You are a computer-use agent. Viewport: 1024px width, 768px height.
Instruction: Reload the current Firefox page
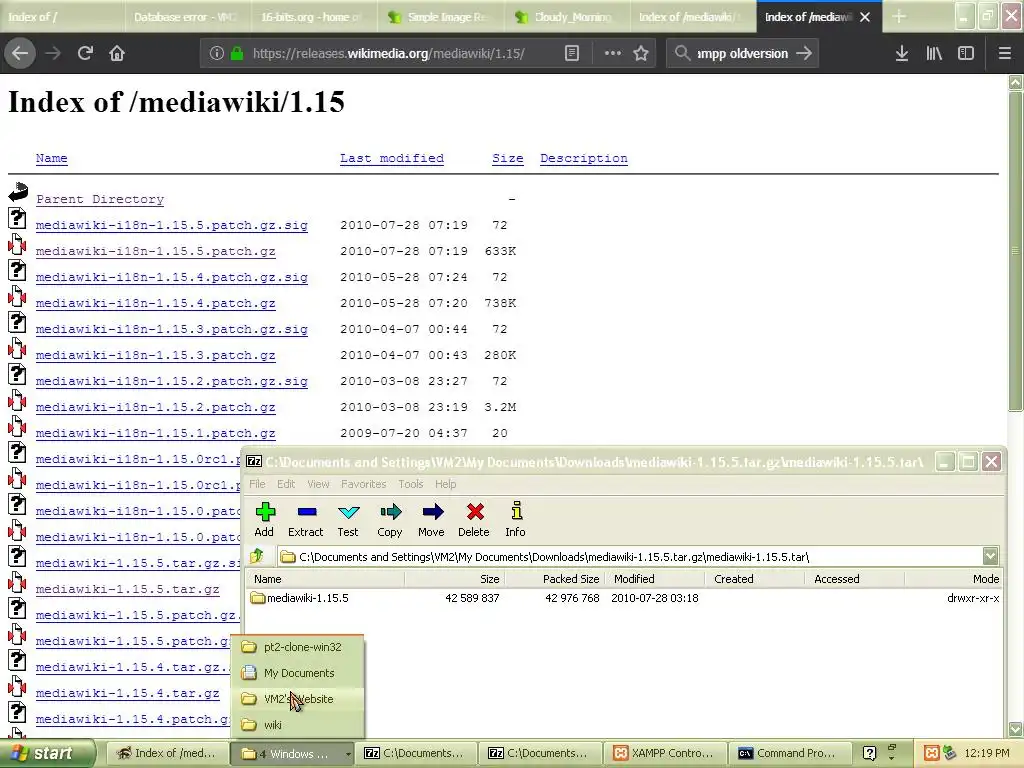tap(85, 54)
